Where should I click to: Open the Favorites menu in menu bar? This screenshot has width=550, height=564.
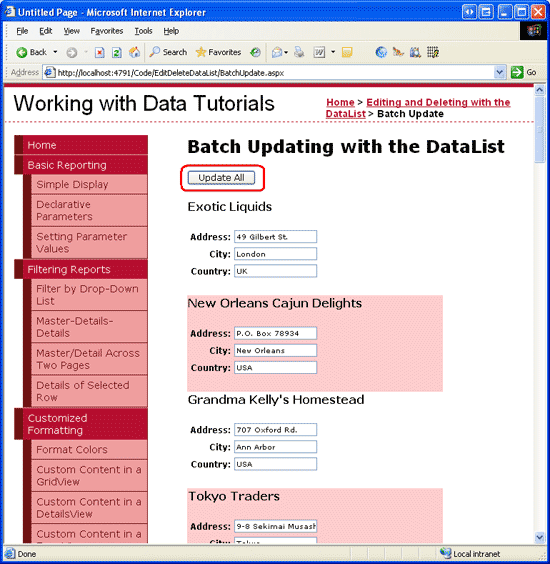[x=106, y=31]
